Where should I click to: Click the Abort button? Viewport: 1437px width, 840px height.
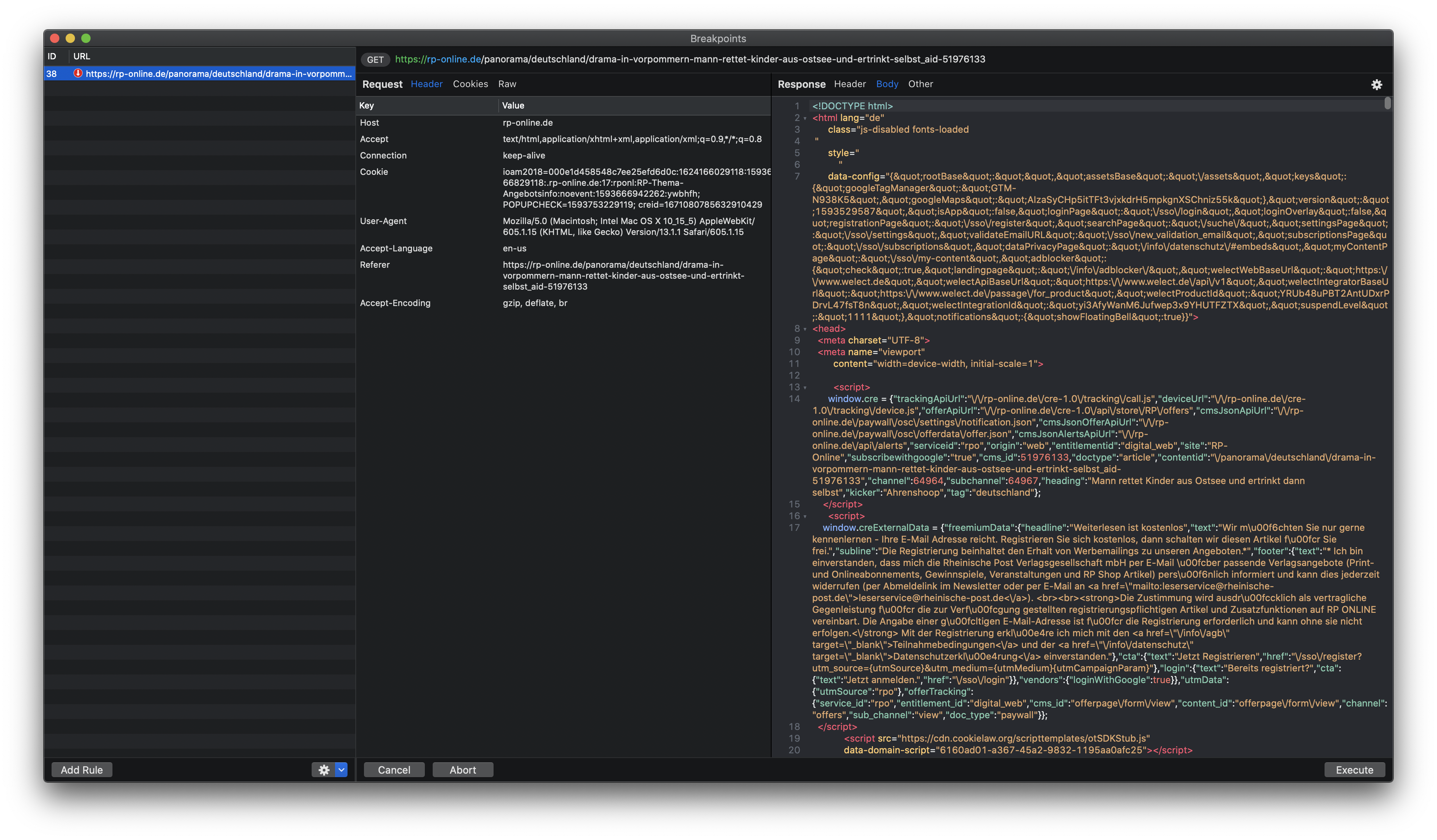pyautogui.click(x=462, y=770)
